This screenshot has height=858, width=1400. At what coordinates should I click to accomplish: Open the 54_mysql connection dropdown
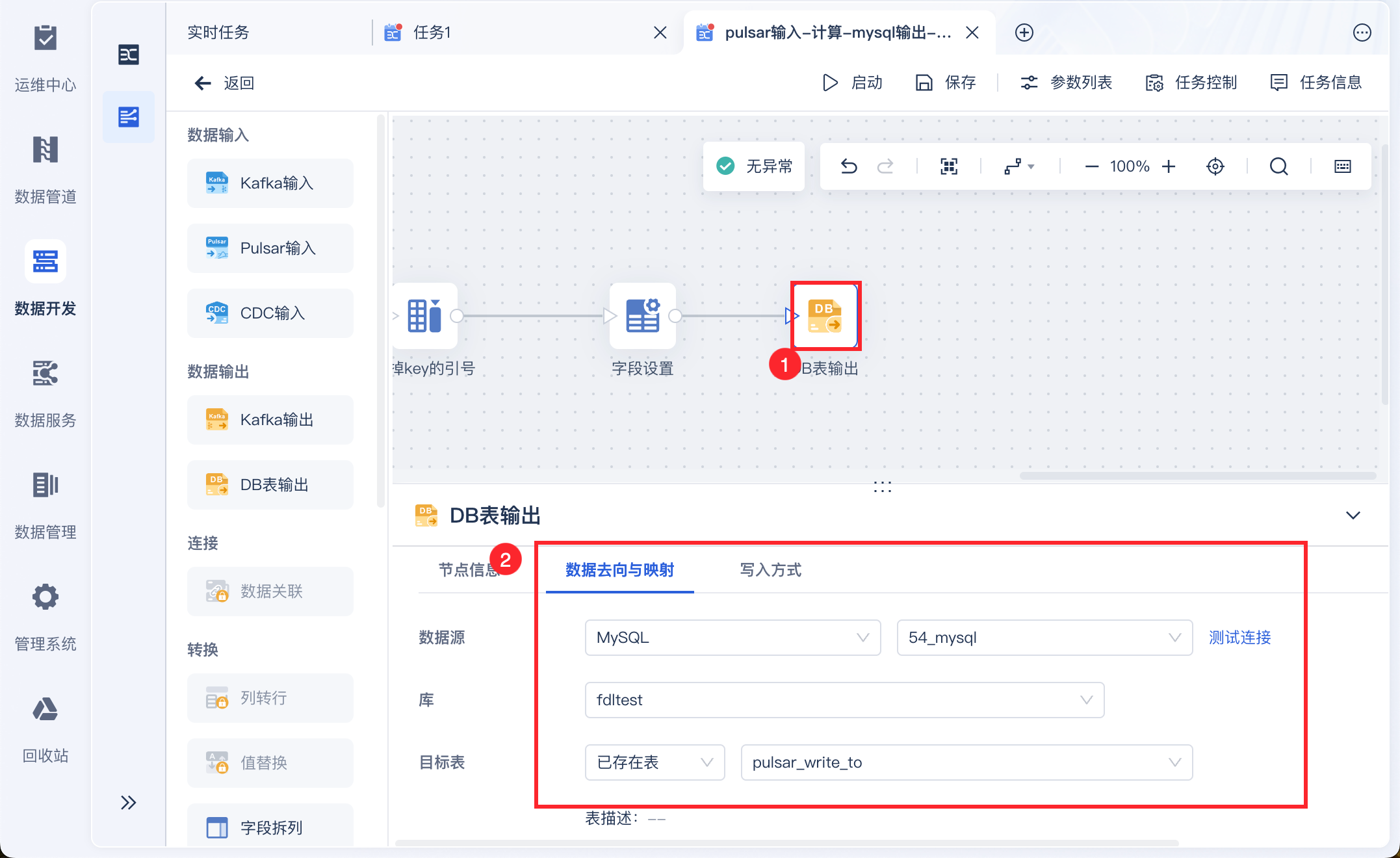[x=1044, y=638]
